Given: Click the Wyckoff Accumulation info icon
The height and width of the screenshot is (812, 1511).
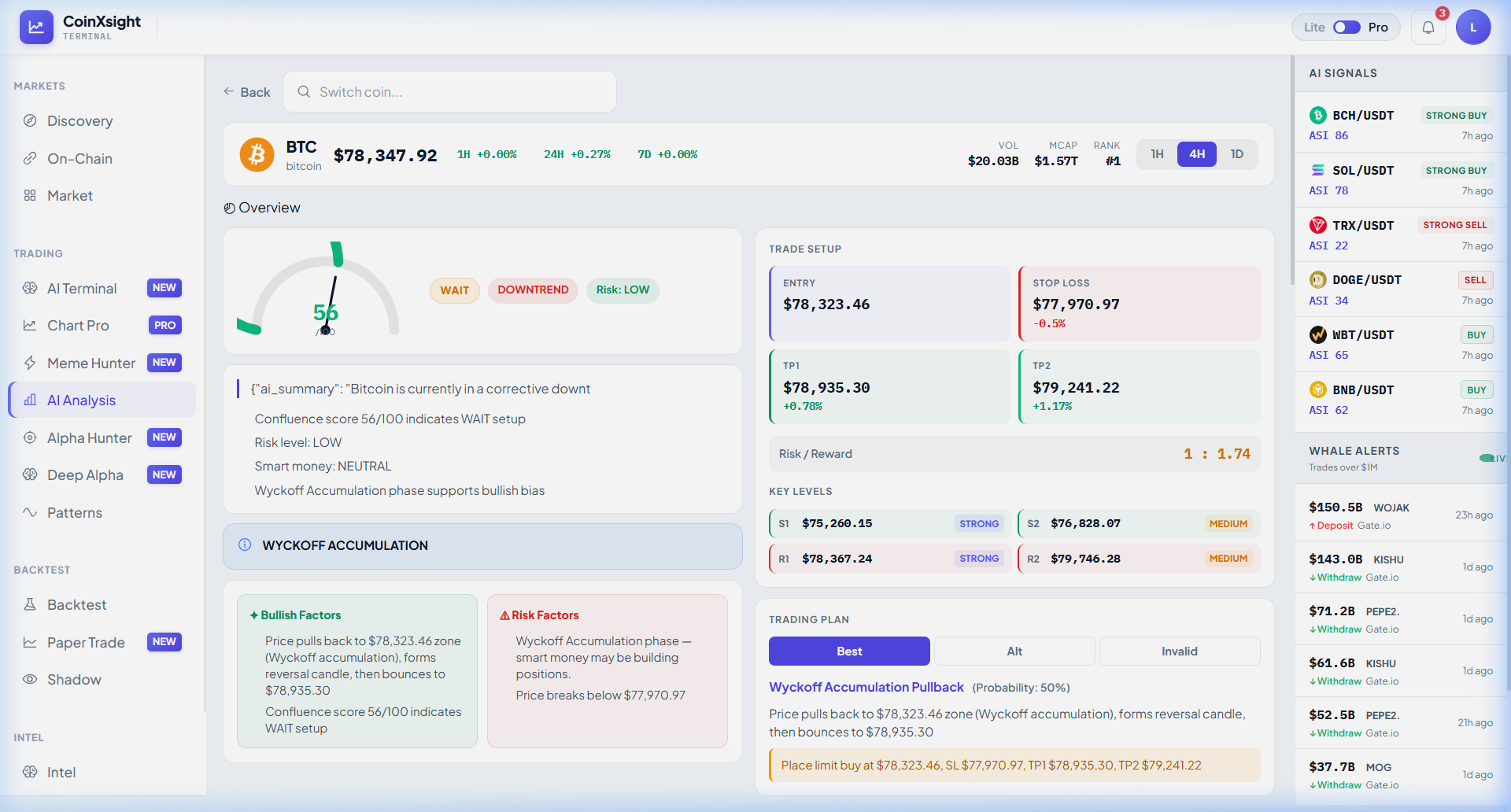Looking at the screenshot, I should point(245,545).
